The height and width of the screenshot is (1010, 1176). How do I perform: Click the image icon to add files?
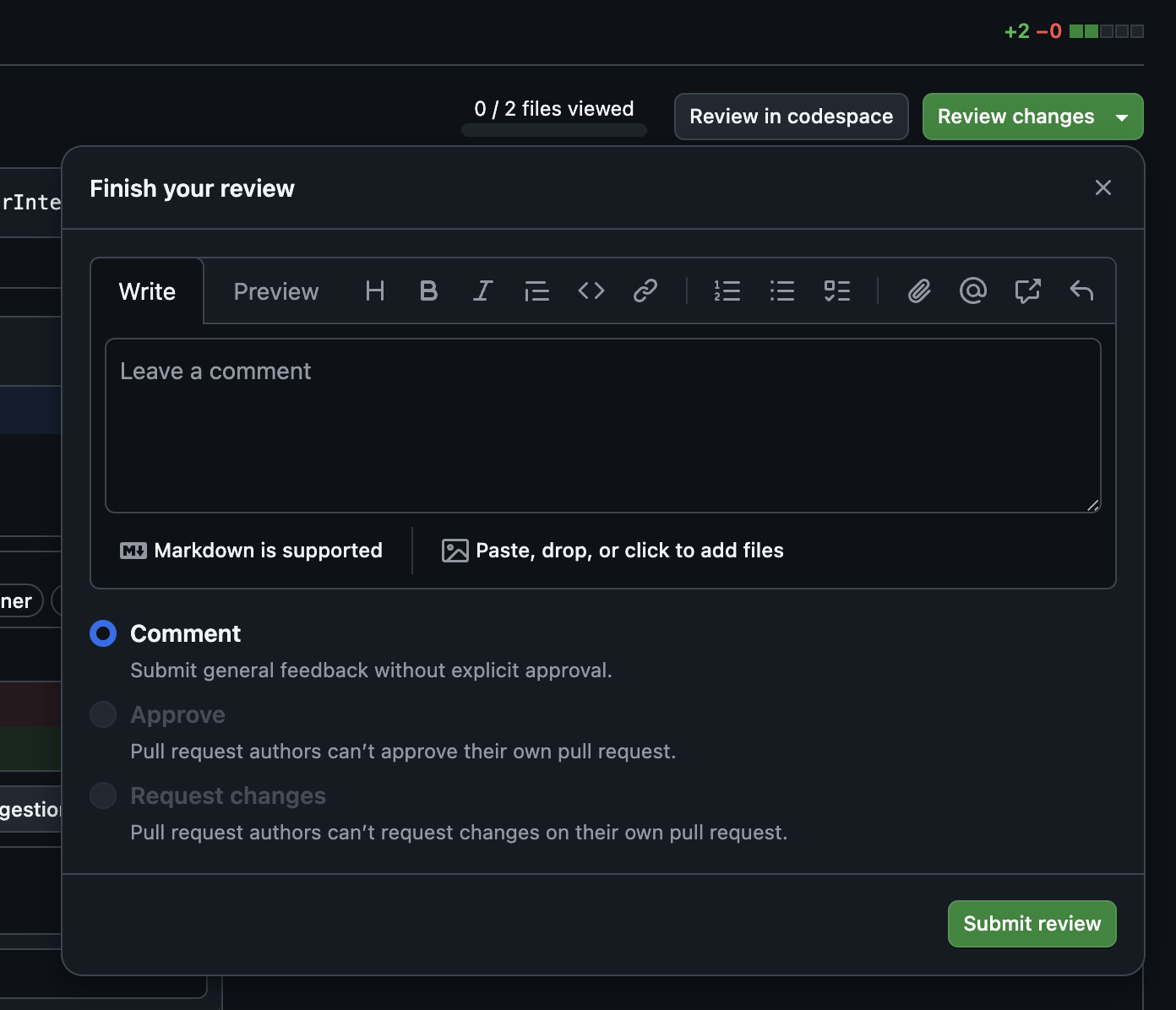455,551
